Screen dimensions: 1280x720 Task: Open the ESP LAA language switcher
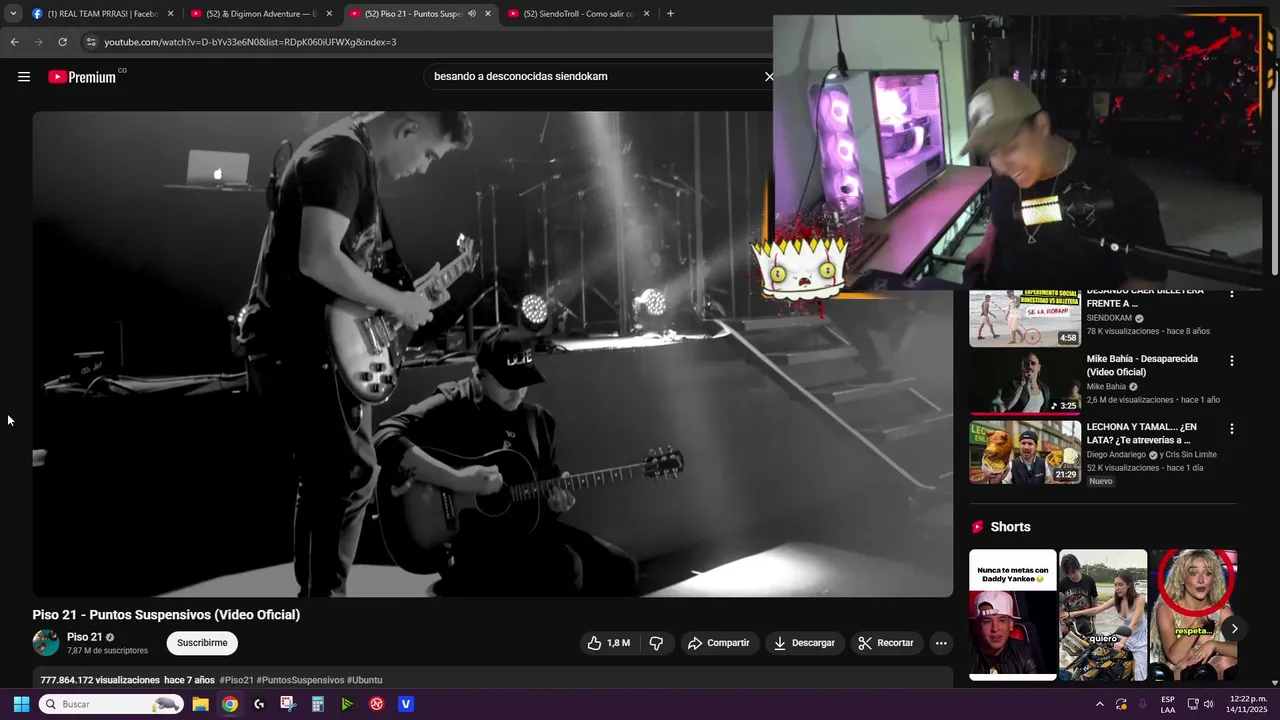click(1168, 704)
